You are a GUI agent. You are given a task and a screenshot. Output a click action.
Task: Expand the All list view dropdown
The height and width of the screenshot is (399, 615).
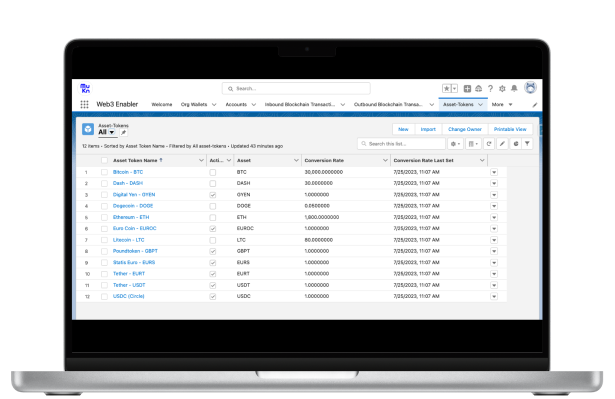click(112, 133)
